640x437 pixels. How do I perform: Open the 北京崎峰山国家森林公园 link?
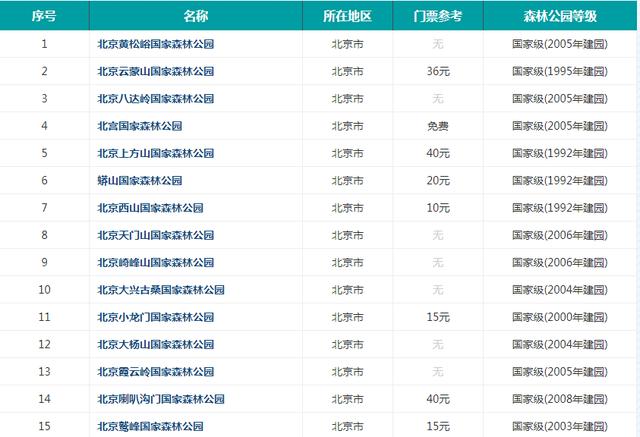click(155, 262)
